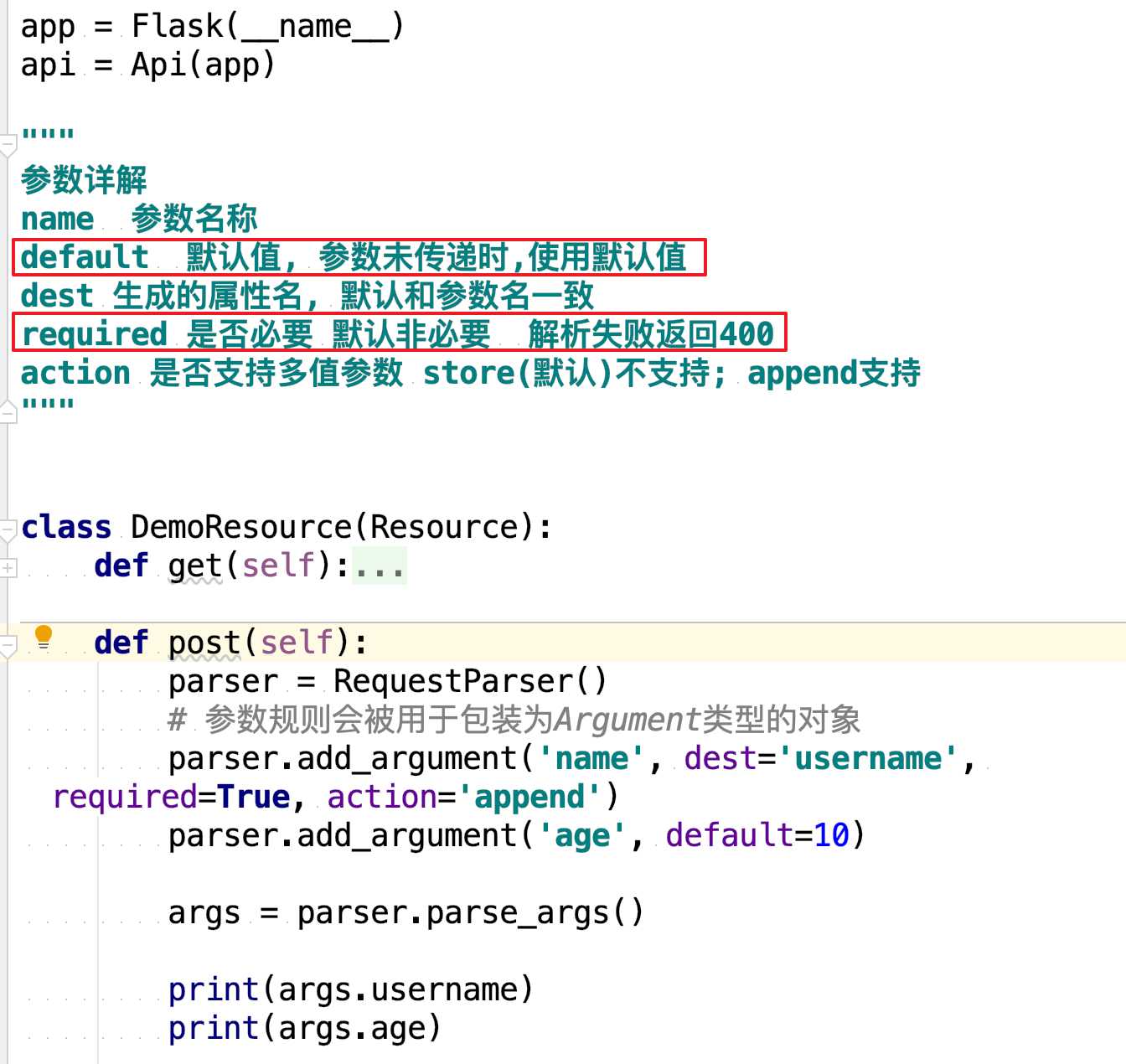
Task: Click the 'print(args.age)' line
Action: coord(304,1028)
